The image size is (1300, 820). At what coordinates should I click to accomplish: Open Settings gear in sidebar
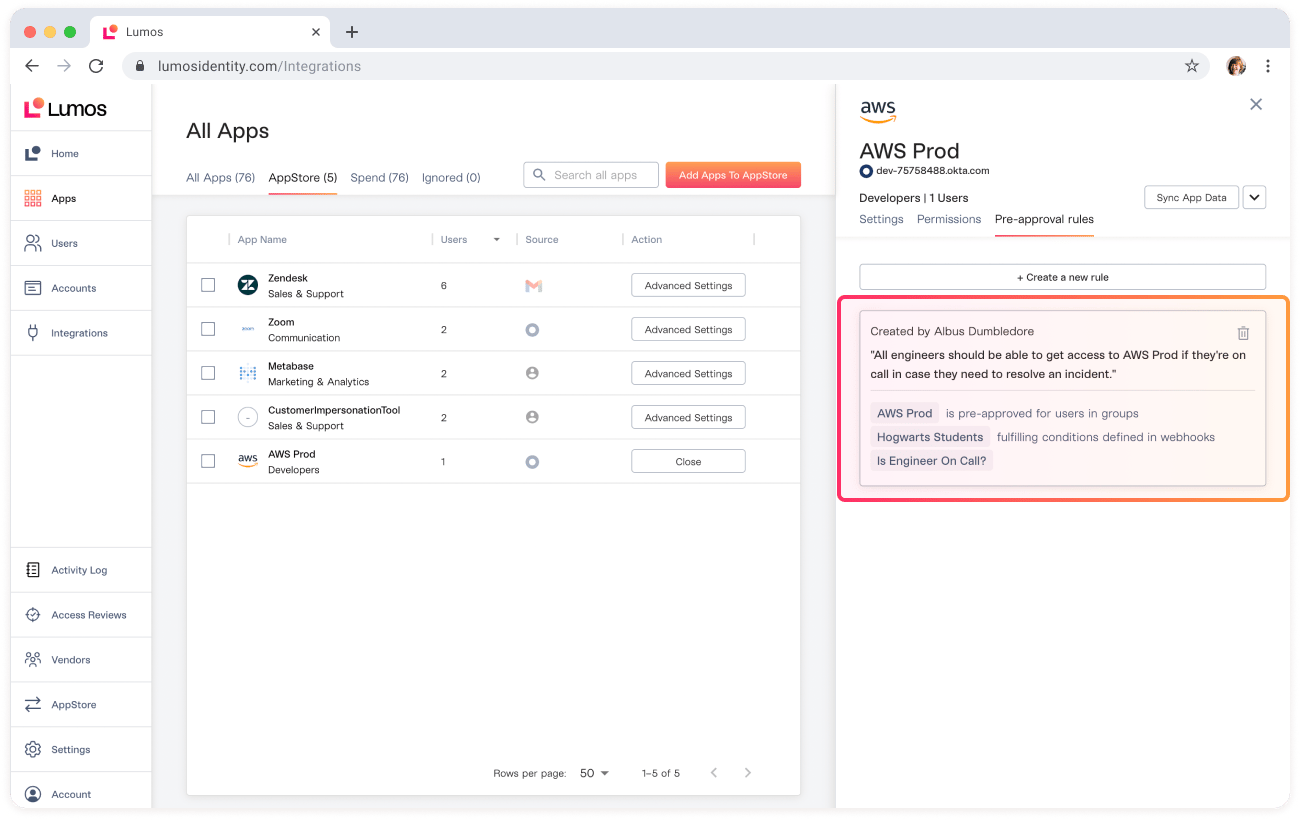tap(33, 749)
